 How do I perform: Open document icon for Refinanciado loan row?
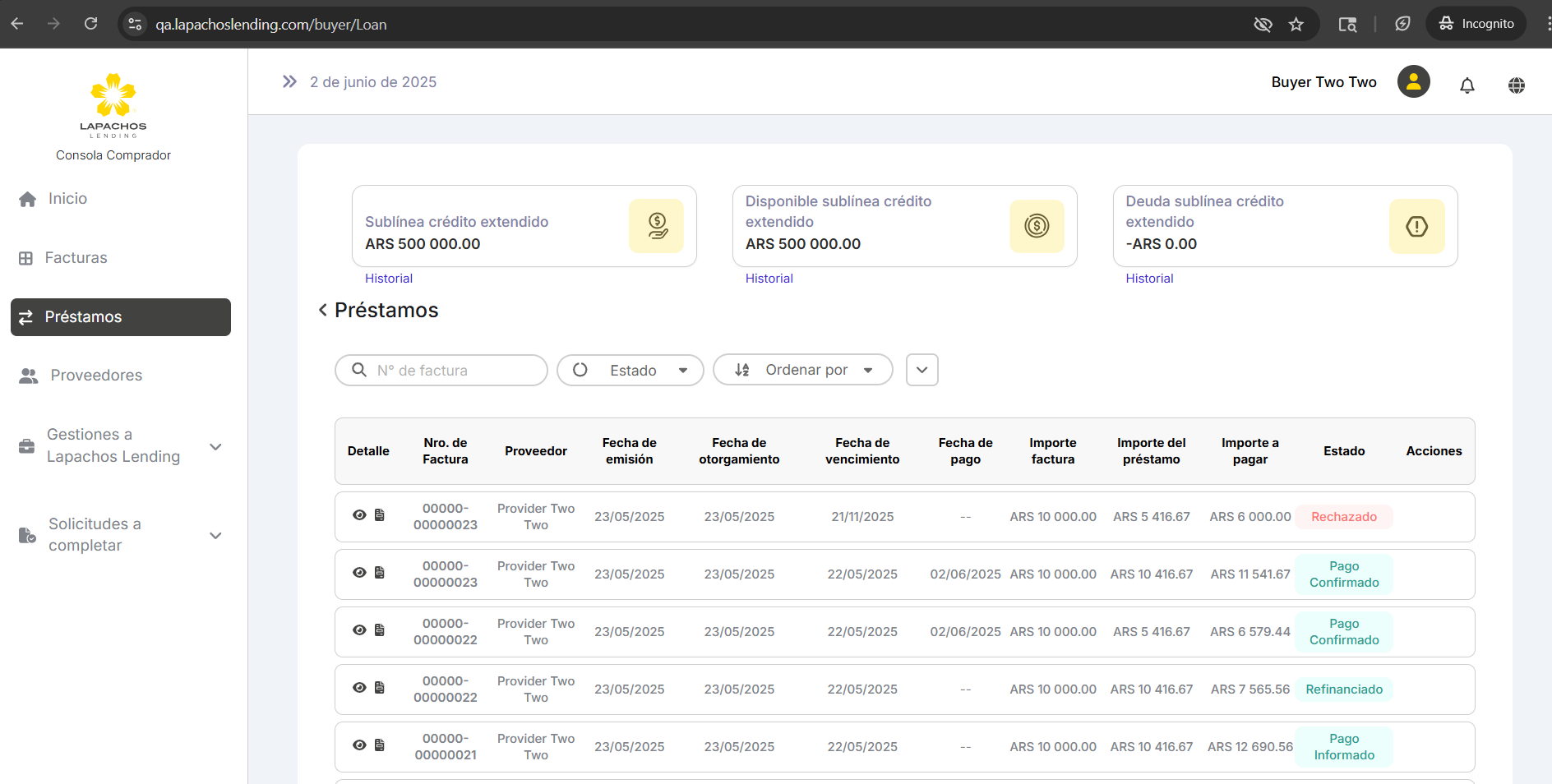380,688
